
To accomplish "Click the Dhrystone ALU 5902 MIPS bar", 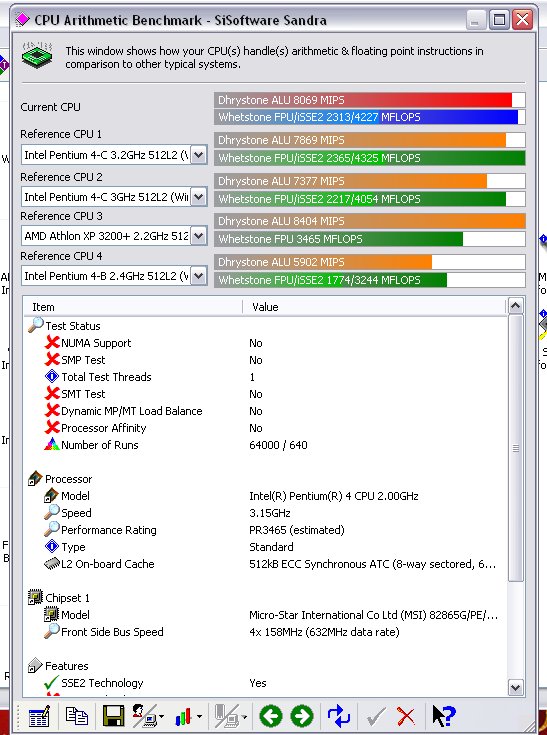I will click(x=370, y=262).
